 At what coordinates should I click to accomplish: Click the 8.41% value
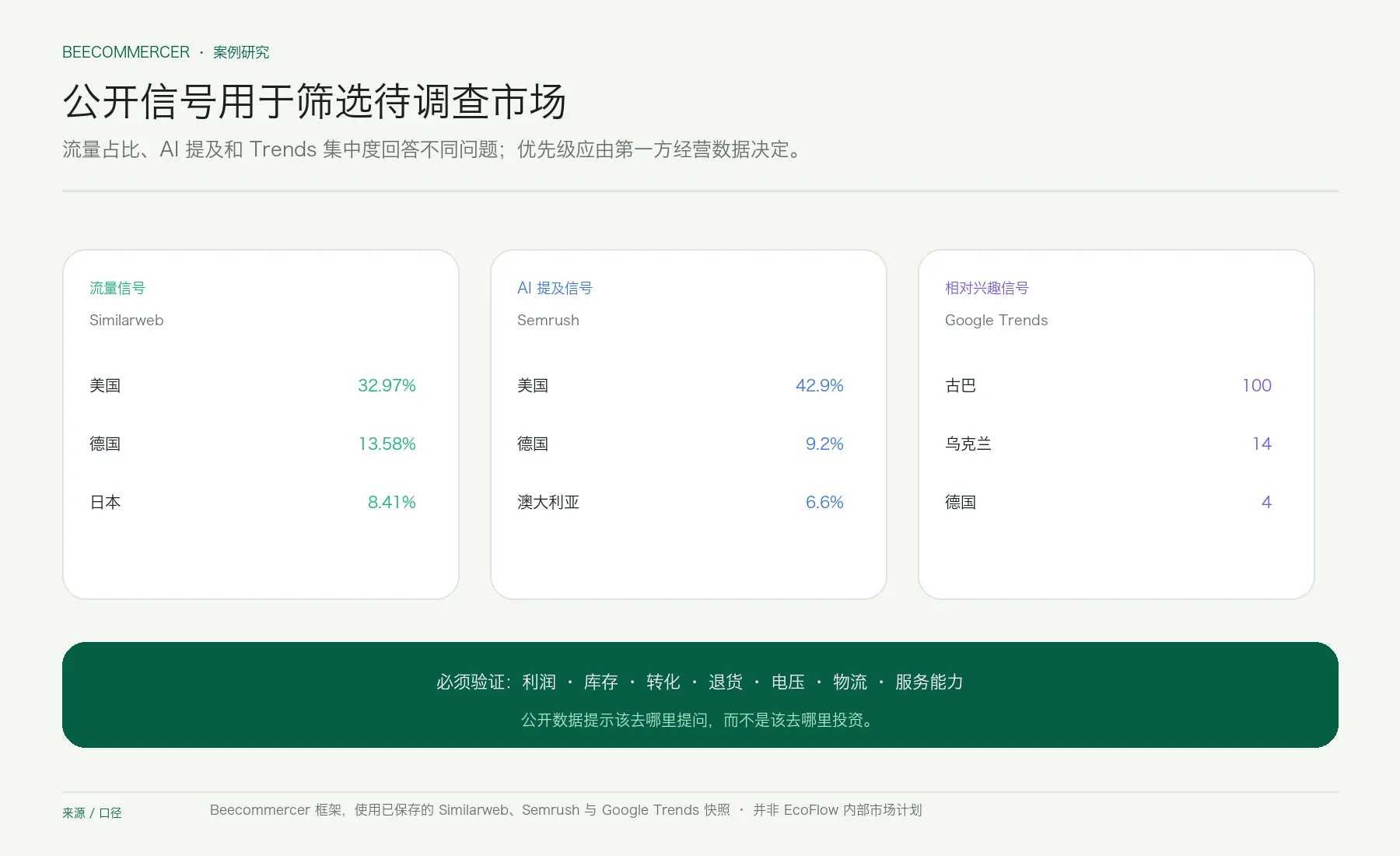tap(392, 502)
